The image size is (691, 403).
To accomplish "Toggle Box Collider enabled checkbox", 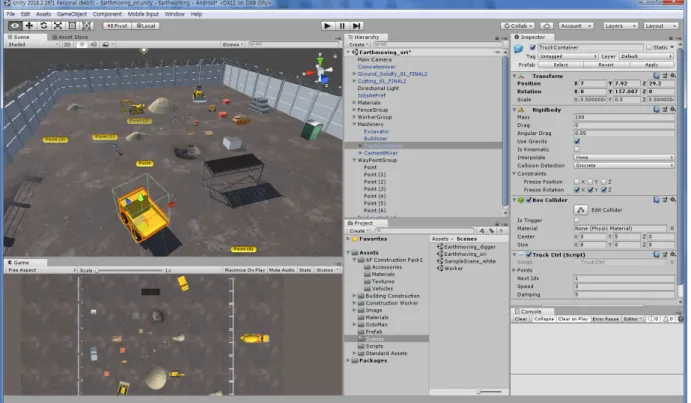I will (x=529, y=200).
